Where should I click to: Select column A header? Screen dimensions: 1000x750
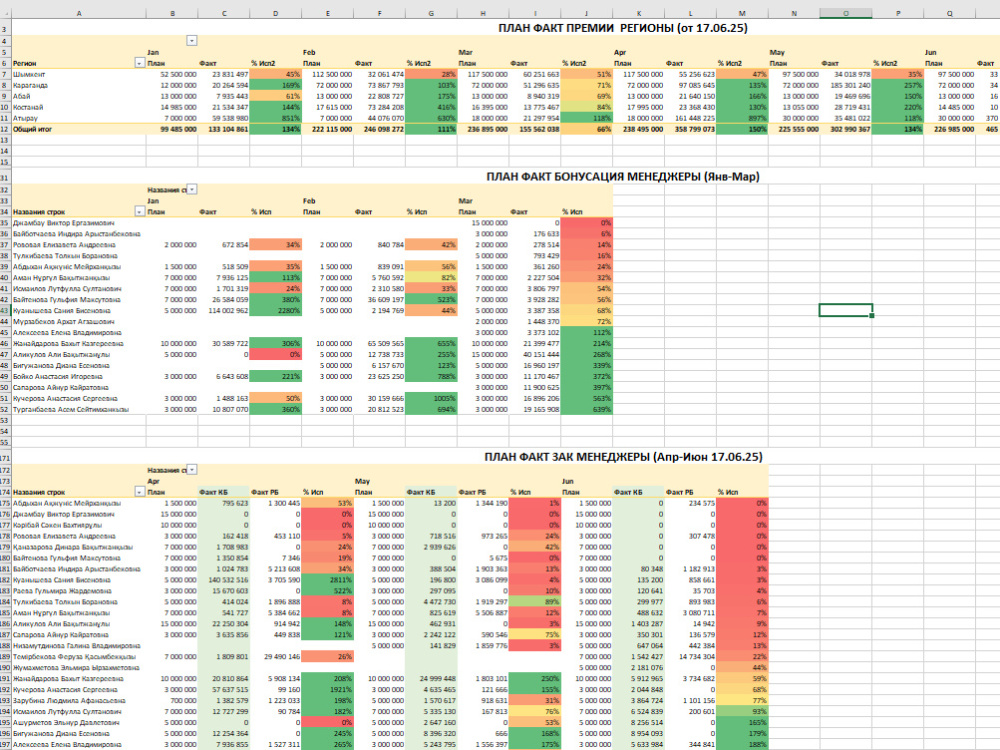[x=79, y=13]
